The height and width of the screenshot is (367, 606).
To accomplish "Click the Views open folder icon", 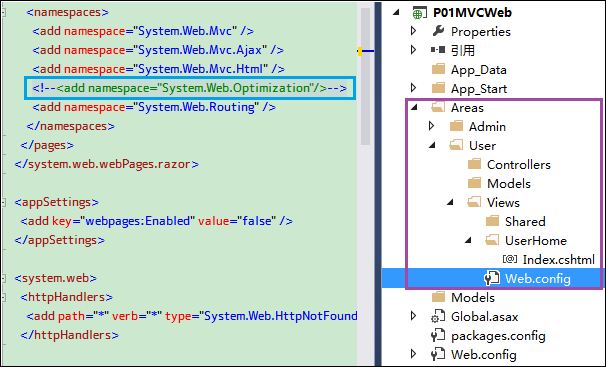I will pos(474,202).
